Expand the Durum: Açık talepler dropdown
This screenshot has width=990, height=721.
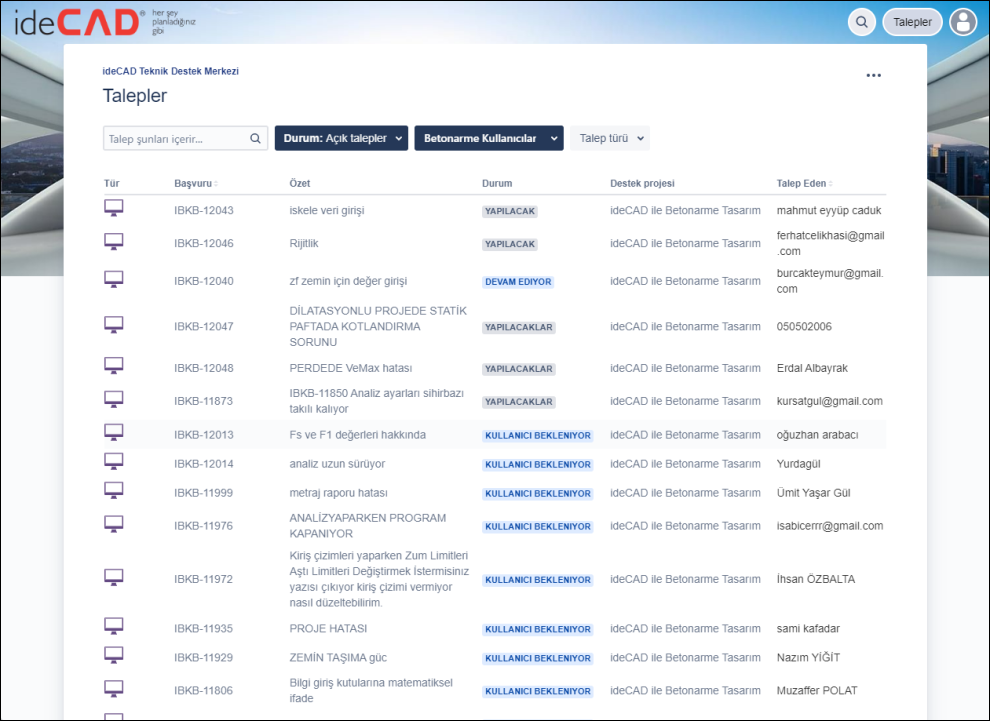tap(341, 138)
